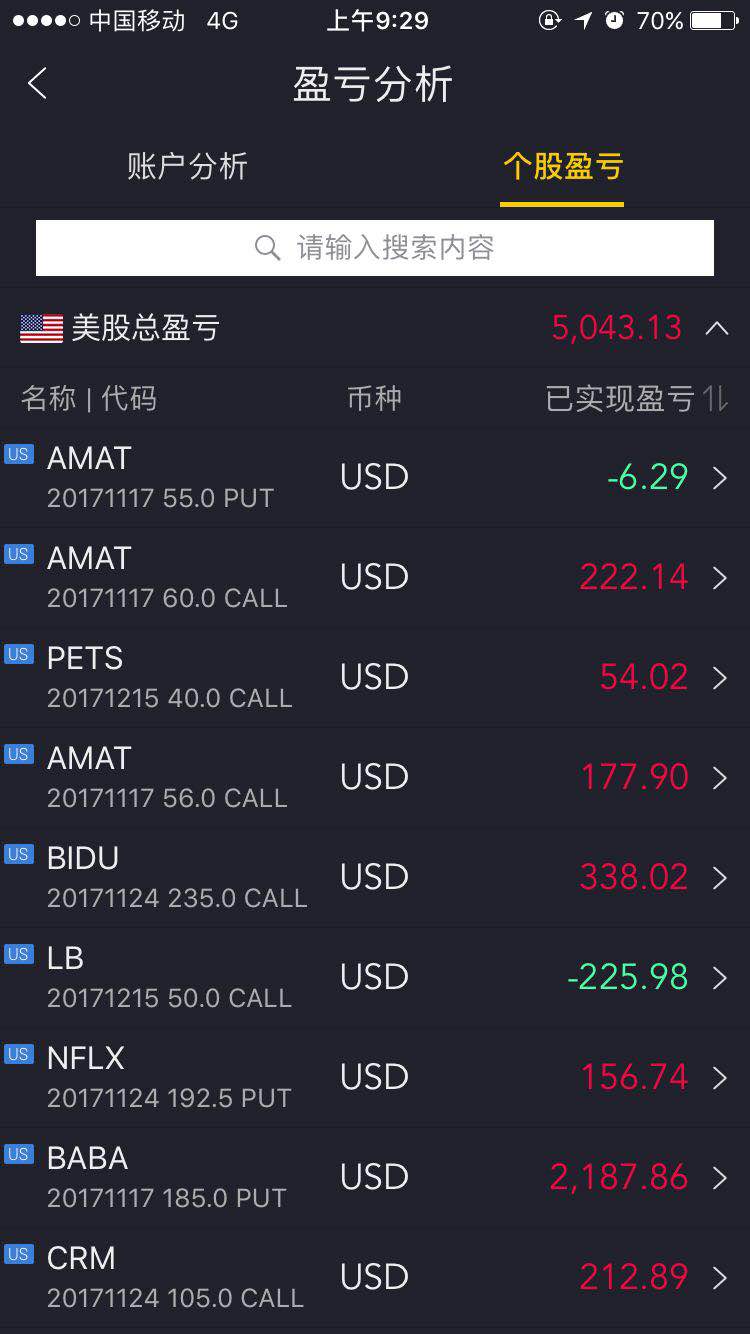Sort by 已实现盈亏 column header
Viewport: 750px width, 1334px height.
click(620, 399)
